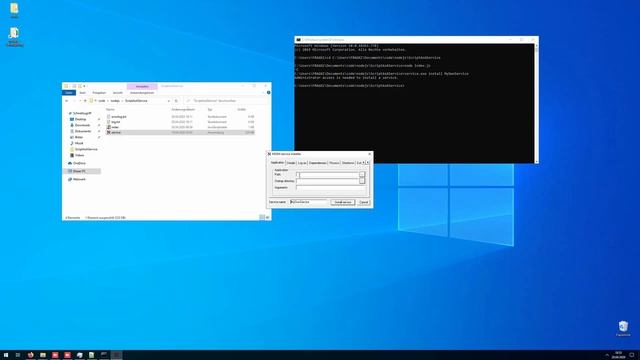The width and height of the screenshot is (640, 360).
Task: Open the Details tab in NSSM installer
Action: [291, 163]
